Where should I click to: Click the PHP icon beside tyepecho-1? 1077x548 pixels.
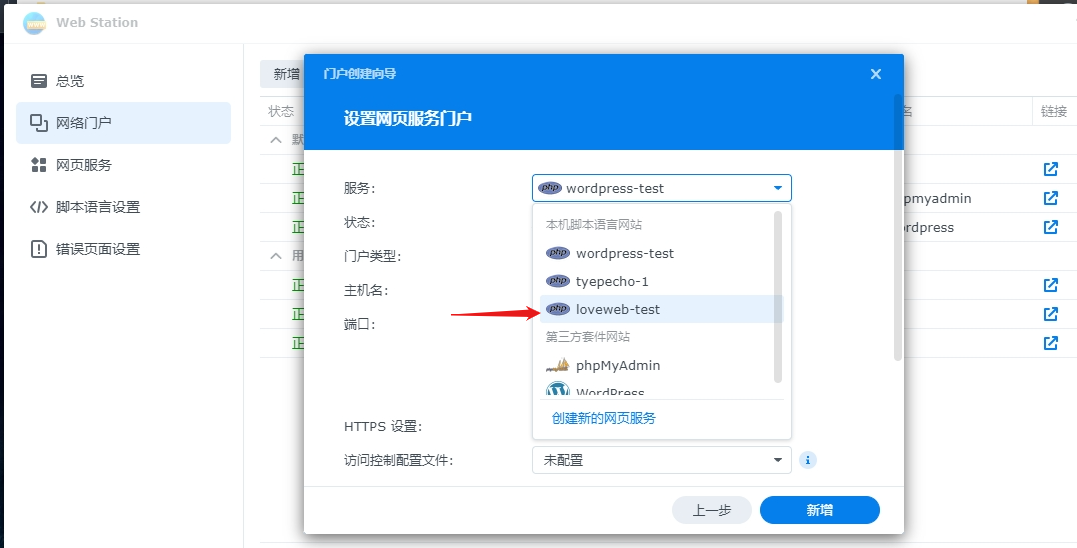(558, 281)
